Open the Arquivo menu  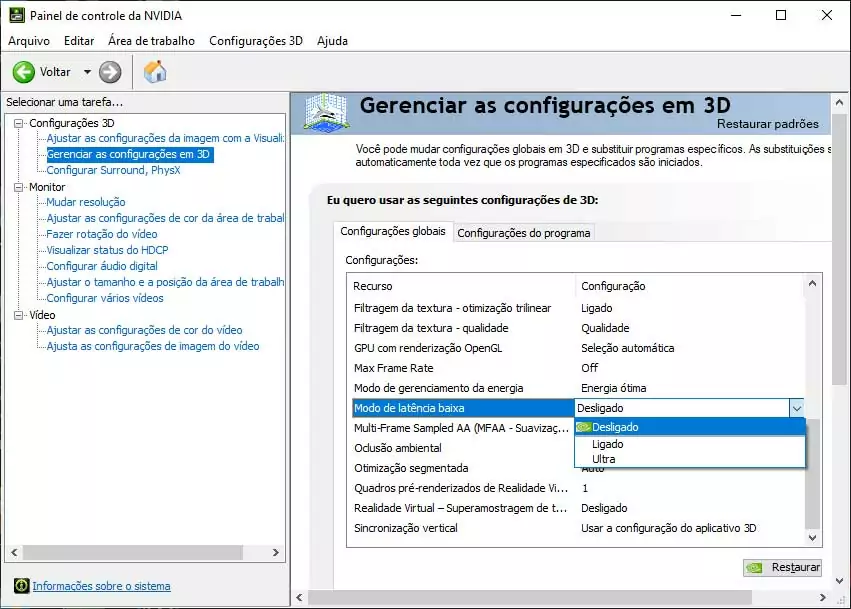pos(29,41)
